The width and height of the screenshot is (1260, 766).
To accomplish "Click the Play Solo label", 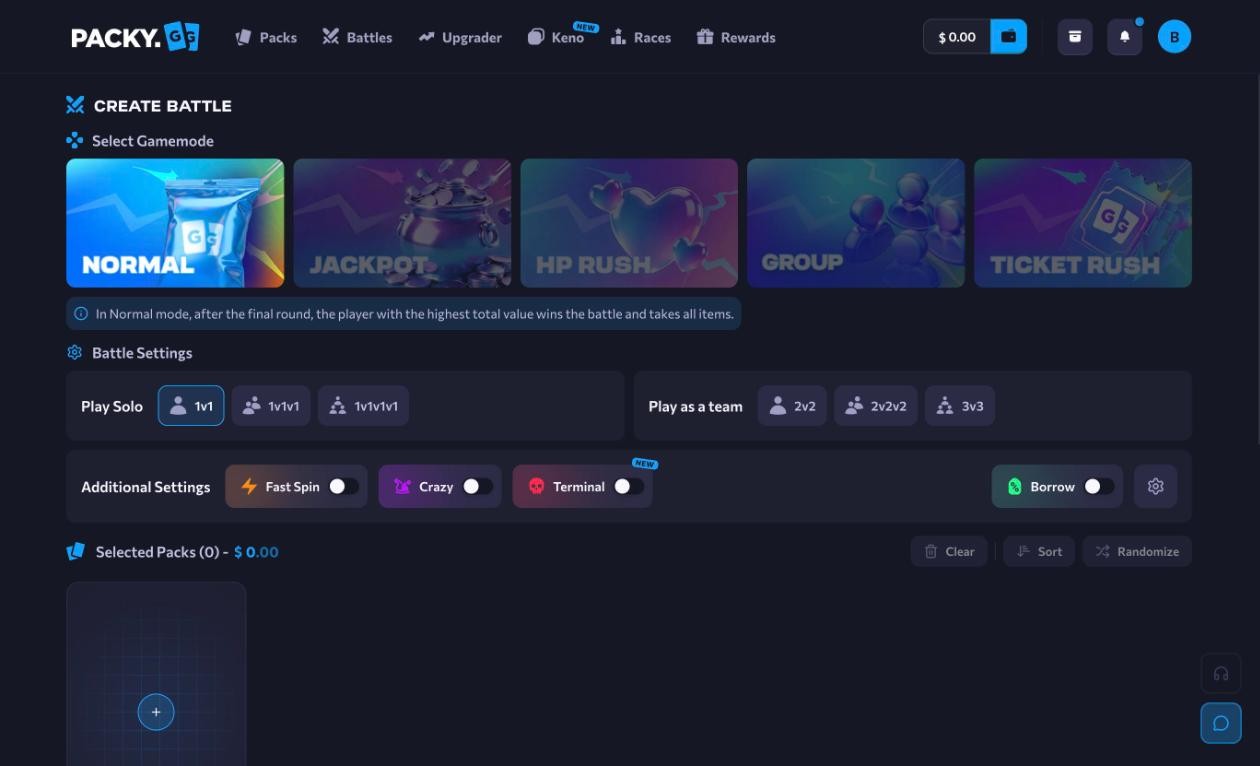I will pos(112,406).
